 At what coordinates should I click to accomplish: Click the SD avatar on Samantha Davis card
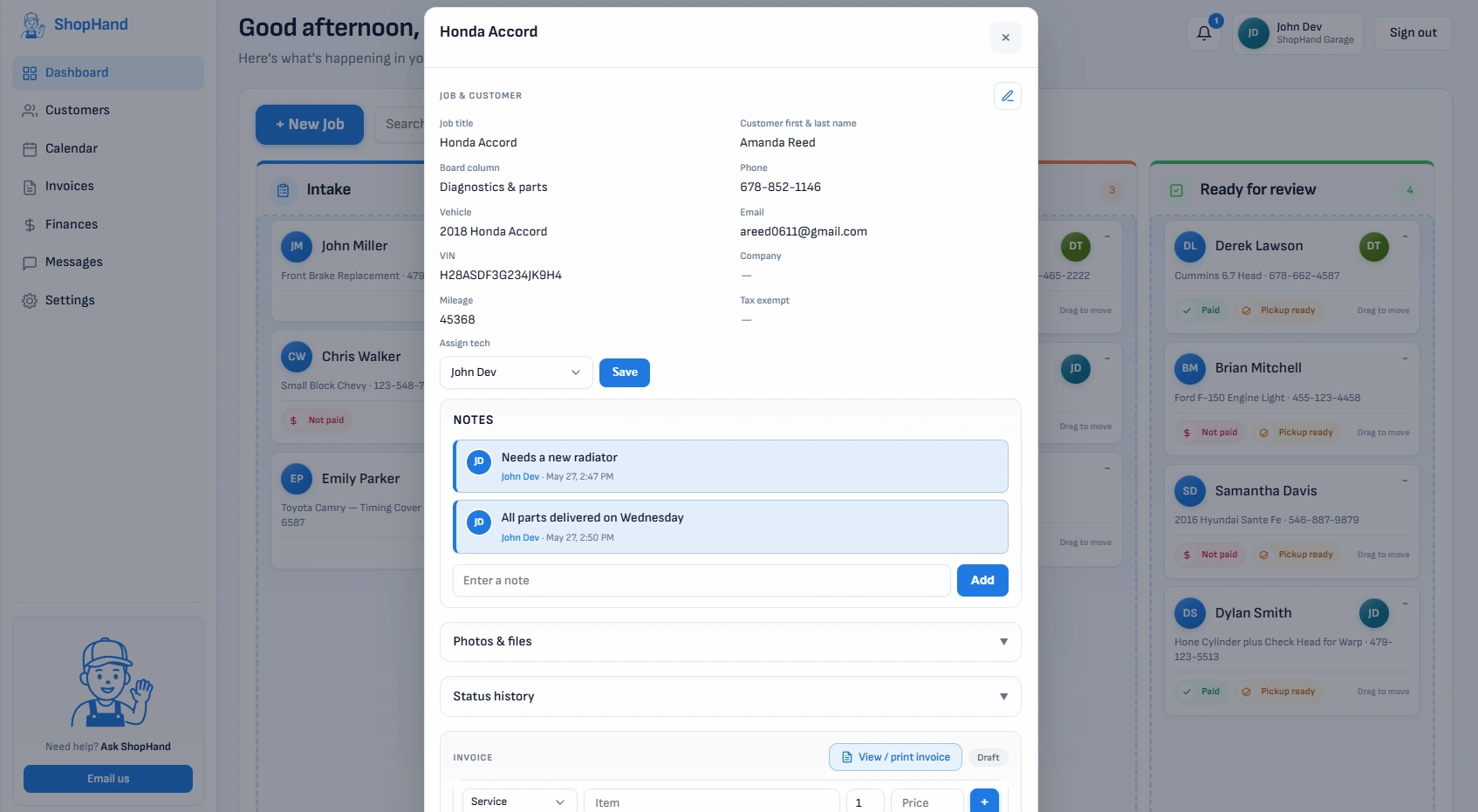1190,491
